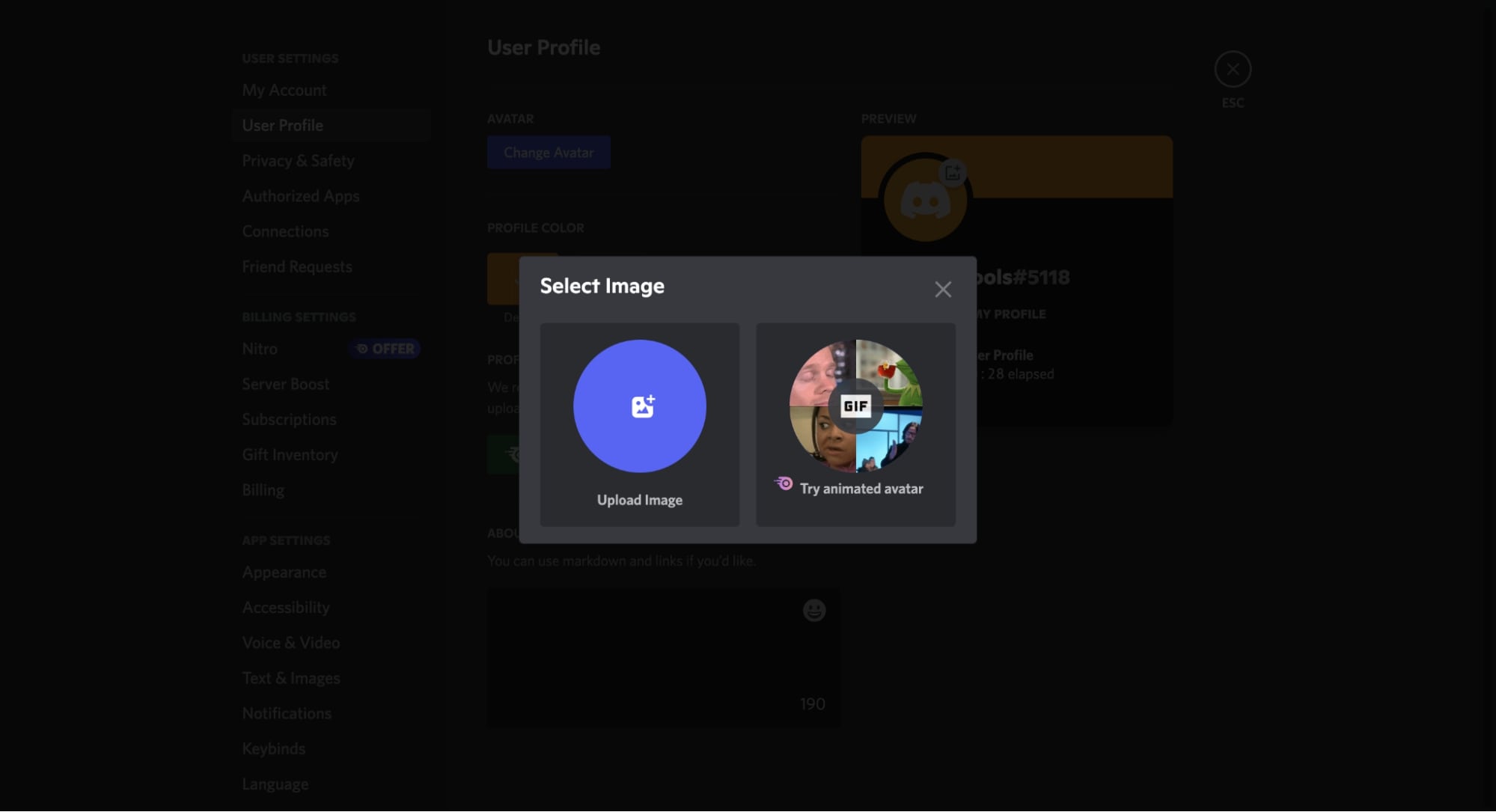Click Try animated avatar text
The height and width of the screenshot is (812, 1496).
[861, 489]
